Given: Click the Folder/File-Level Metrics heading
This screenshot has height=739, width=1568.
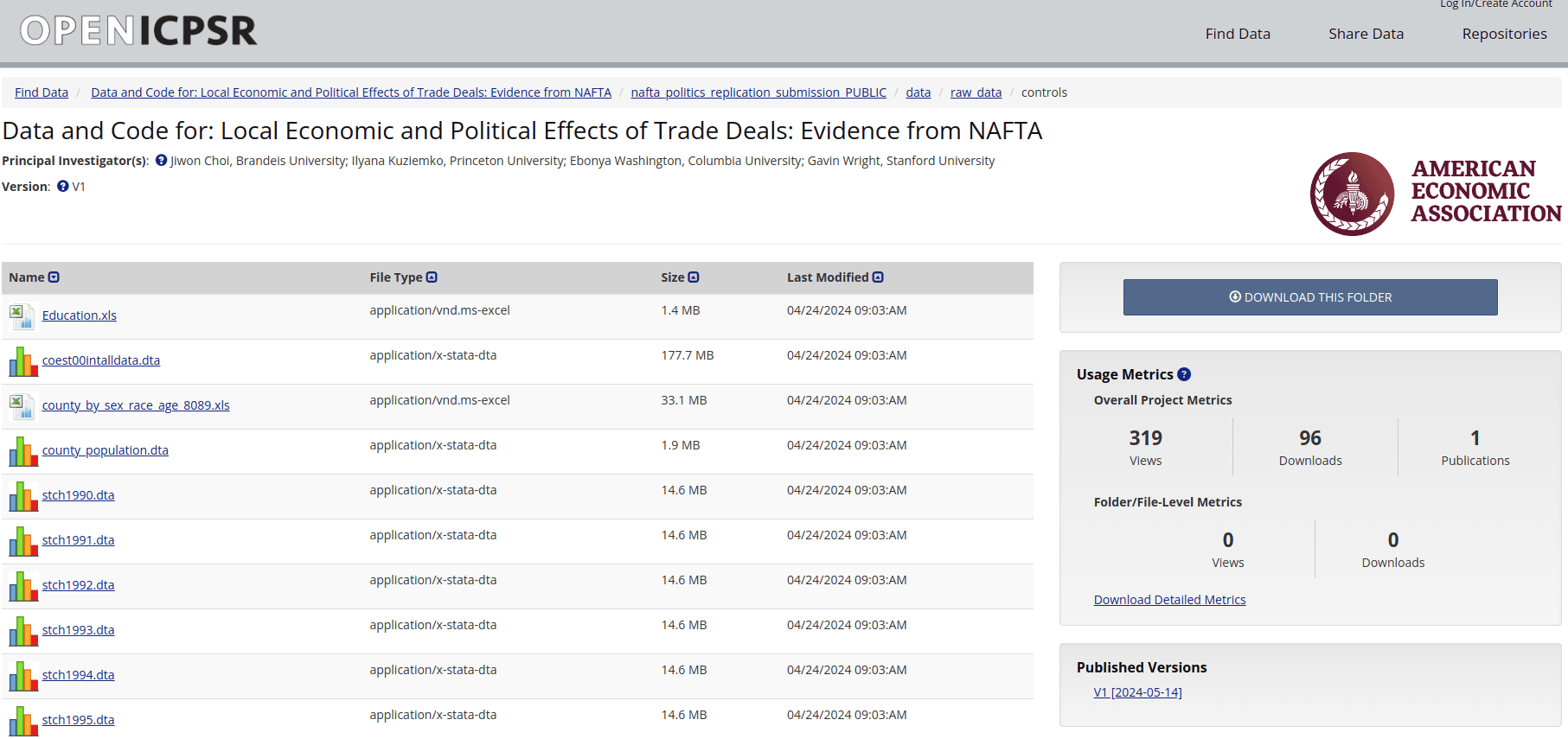Looking at the screenshot, I should click(1168, 502).
